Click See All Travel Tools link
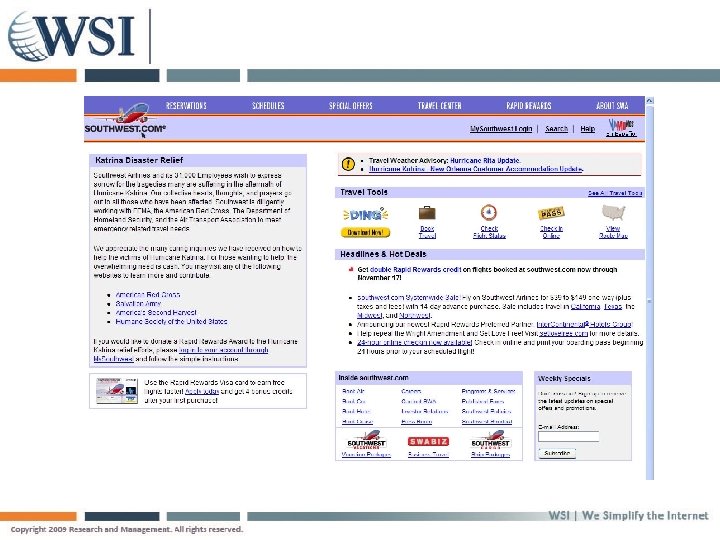 [x=615, y=193]
